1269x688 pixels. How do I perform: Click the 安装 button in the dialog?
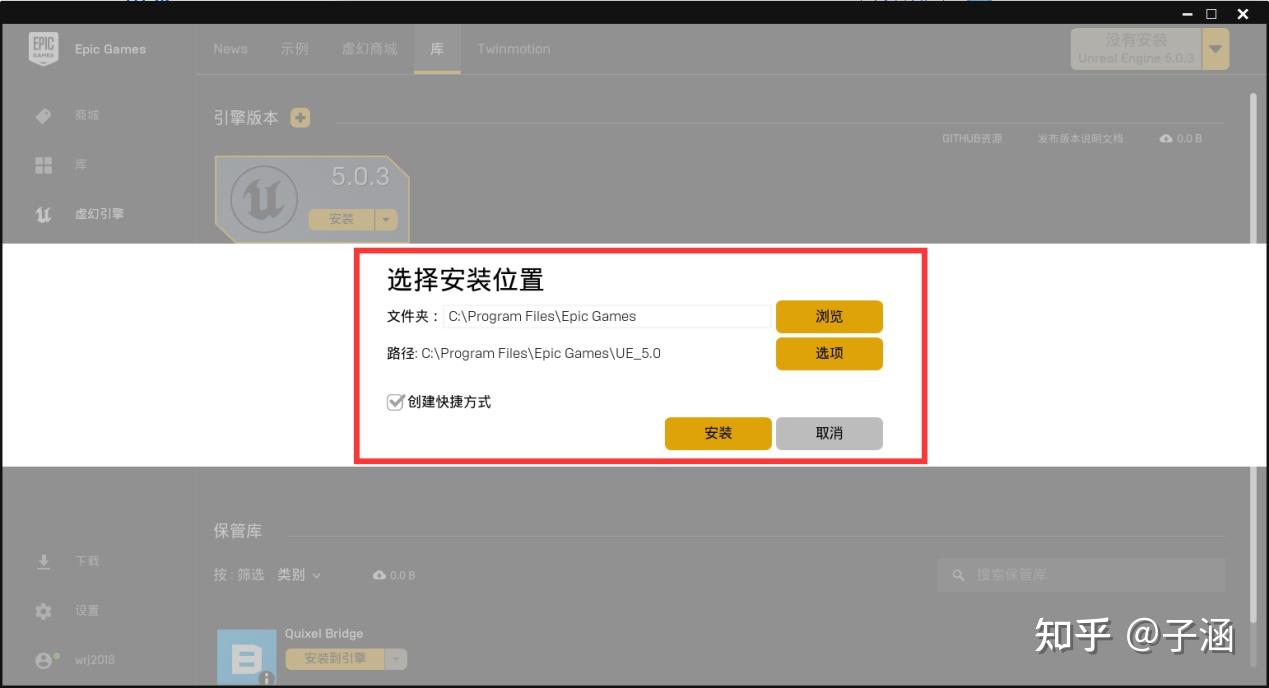coord(718,433)
